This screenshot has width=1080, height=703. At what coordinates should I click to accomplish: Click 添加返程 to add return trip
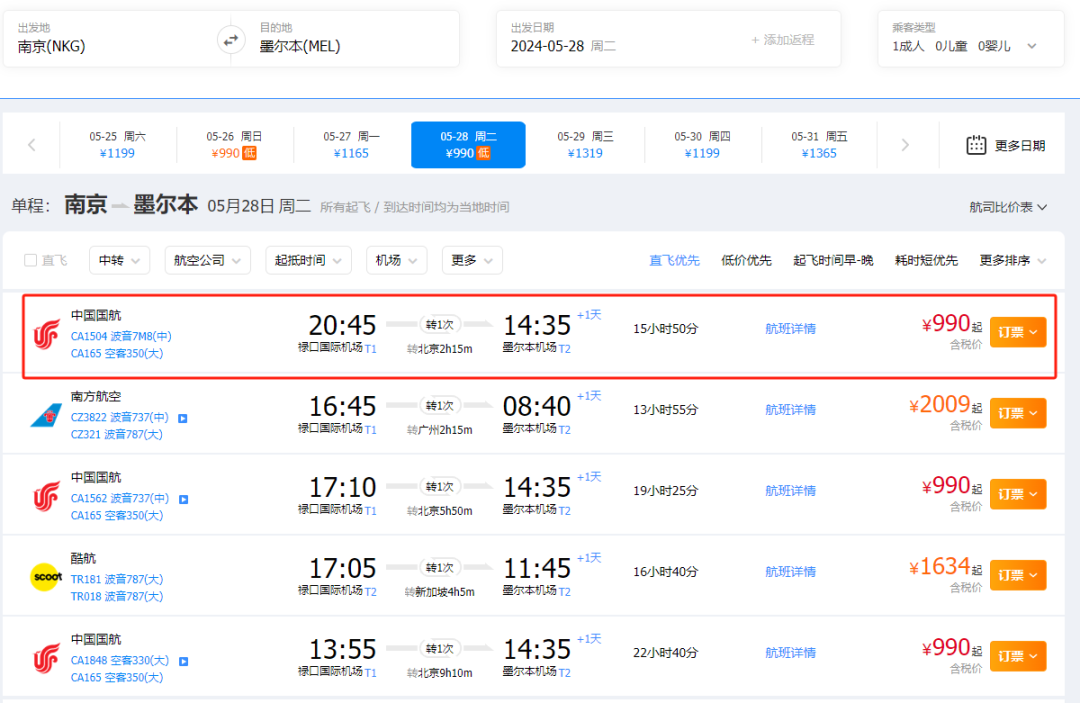click(783, 40)
